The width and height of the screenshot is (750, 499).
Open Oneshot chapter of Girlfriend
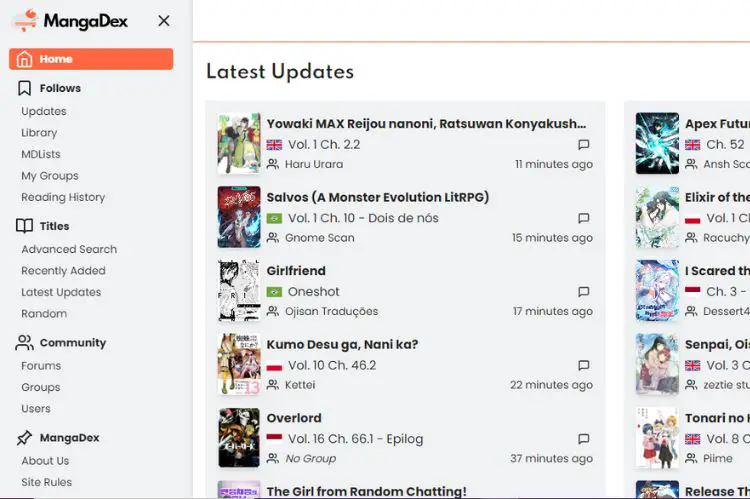(313, 292)
